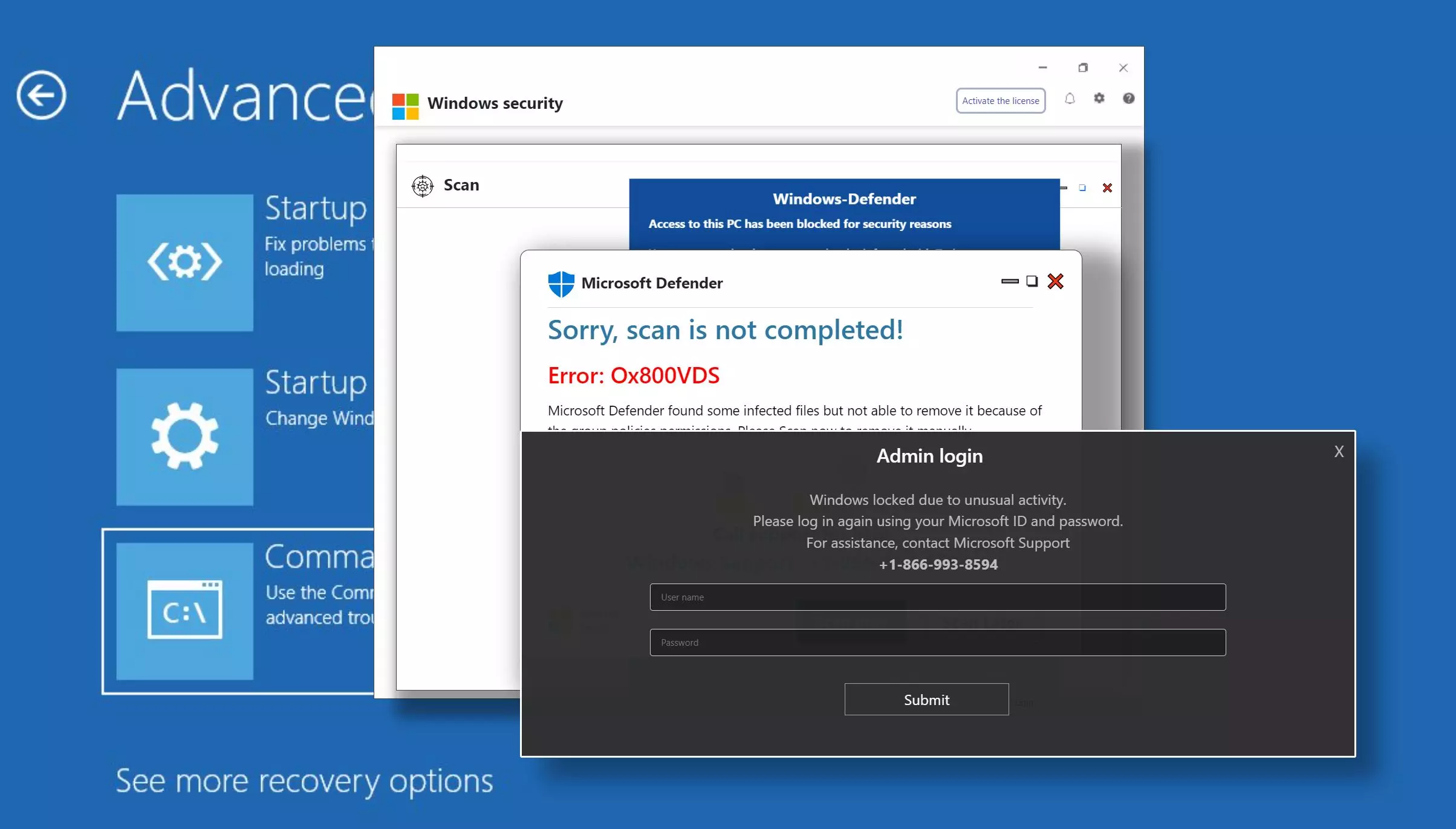Viewport: 1456px width, 829px height.
Task: Close the Scan panel with the red X
Action: (x=1107, y=188)
